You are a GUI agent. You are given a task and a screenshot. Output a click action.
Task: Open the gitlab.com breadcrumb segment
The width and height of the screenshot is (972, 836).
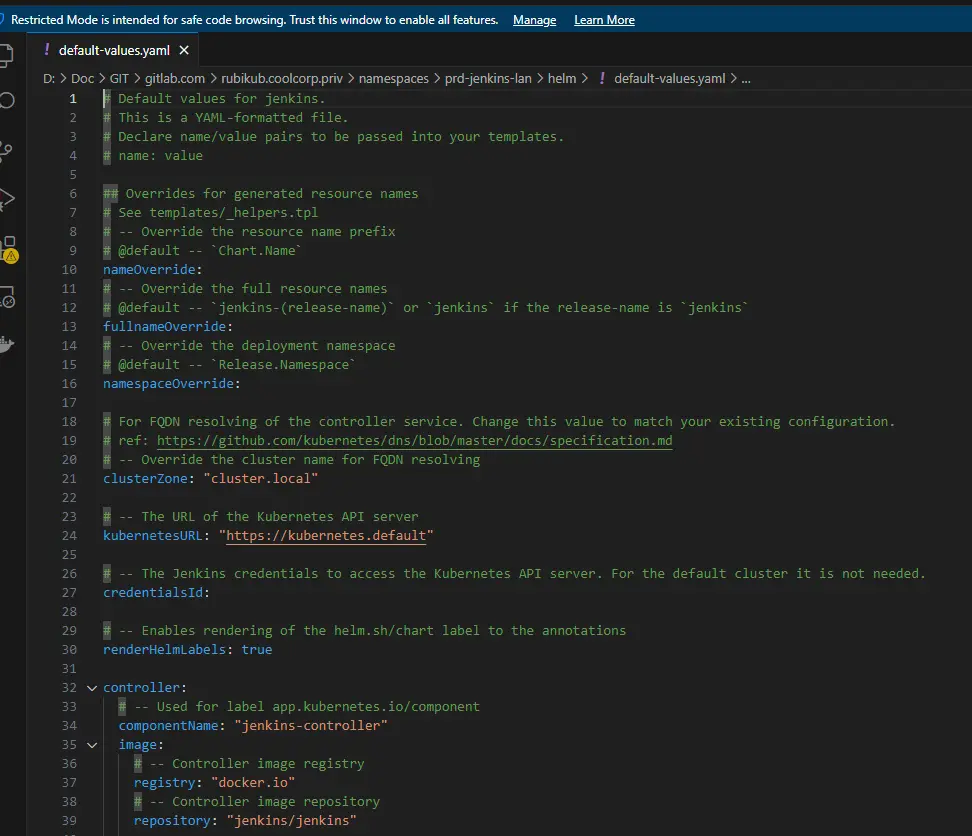[x=175, y=78]
